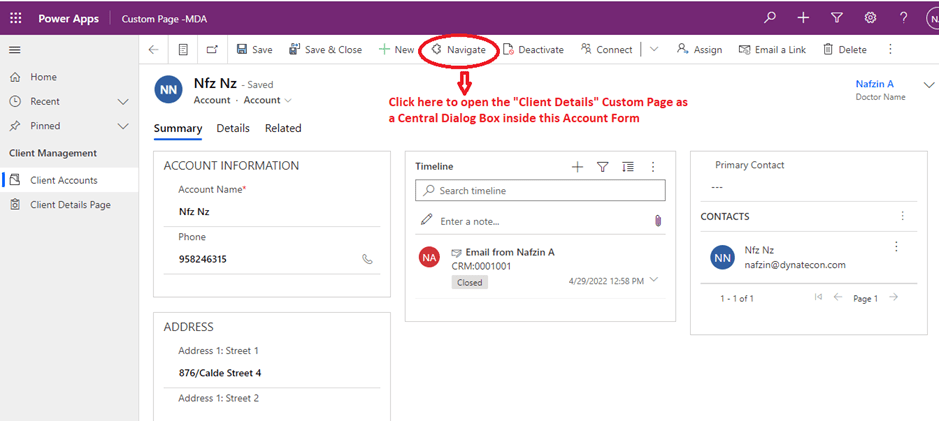
Task: Open the settings gear icon
Action: 870,18
